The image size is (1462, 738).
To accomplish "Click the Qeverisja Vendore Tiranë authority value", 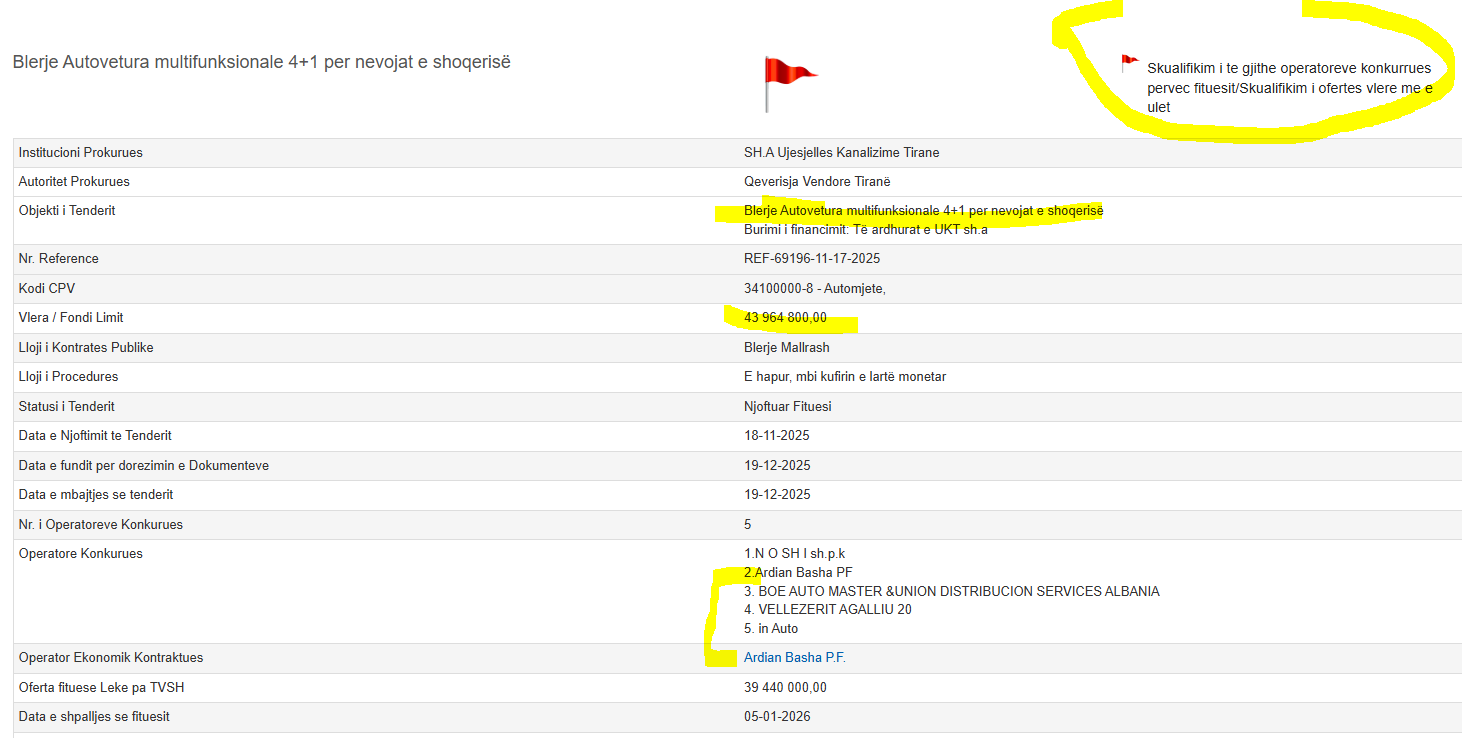I will tap(816, 182).
